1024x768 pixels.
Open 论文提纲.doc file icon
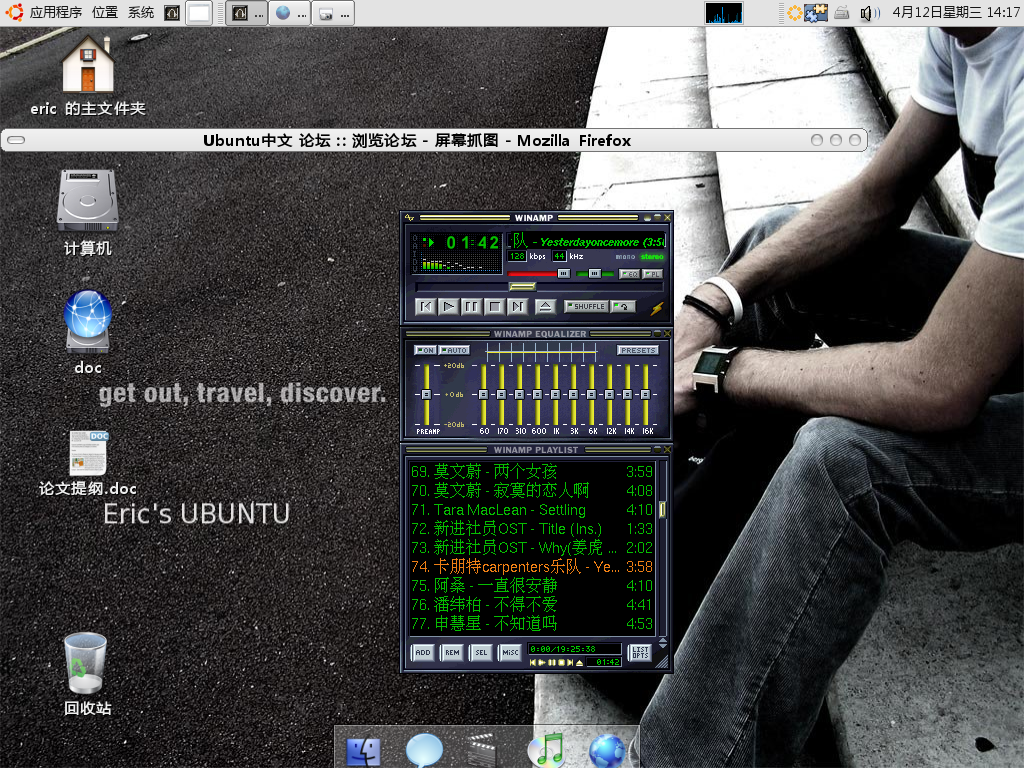click(x=88, y=463)
